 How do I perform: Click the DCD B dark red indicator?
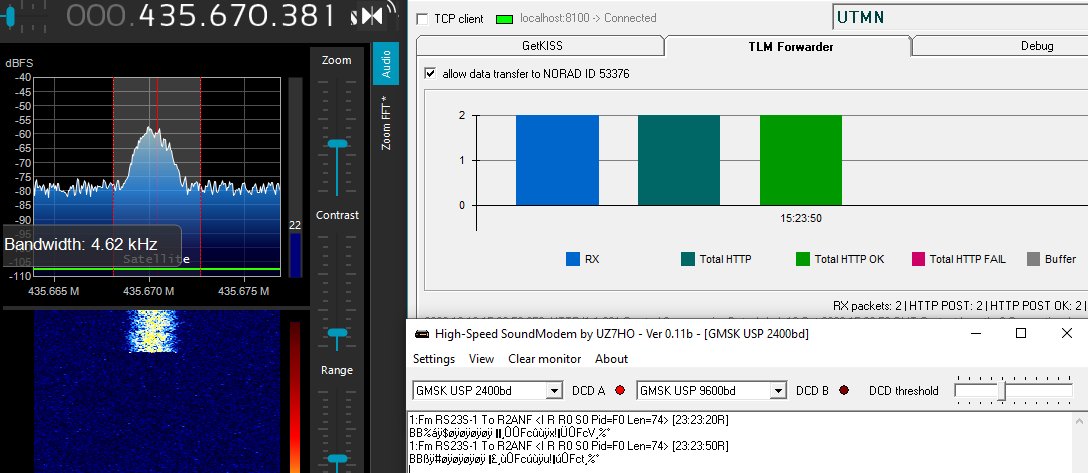coord(844,390)
